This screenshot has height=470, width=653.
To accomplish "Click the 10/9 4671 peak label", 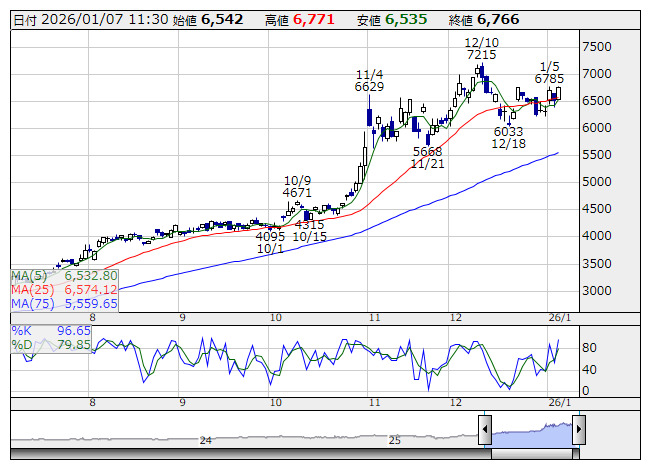I will (297, 185).
